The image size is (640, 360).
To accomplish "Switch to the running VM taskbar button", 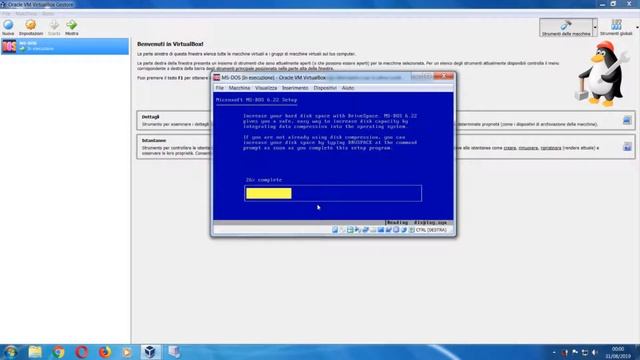I will (x=174, y=352).
